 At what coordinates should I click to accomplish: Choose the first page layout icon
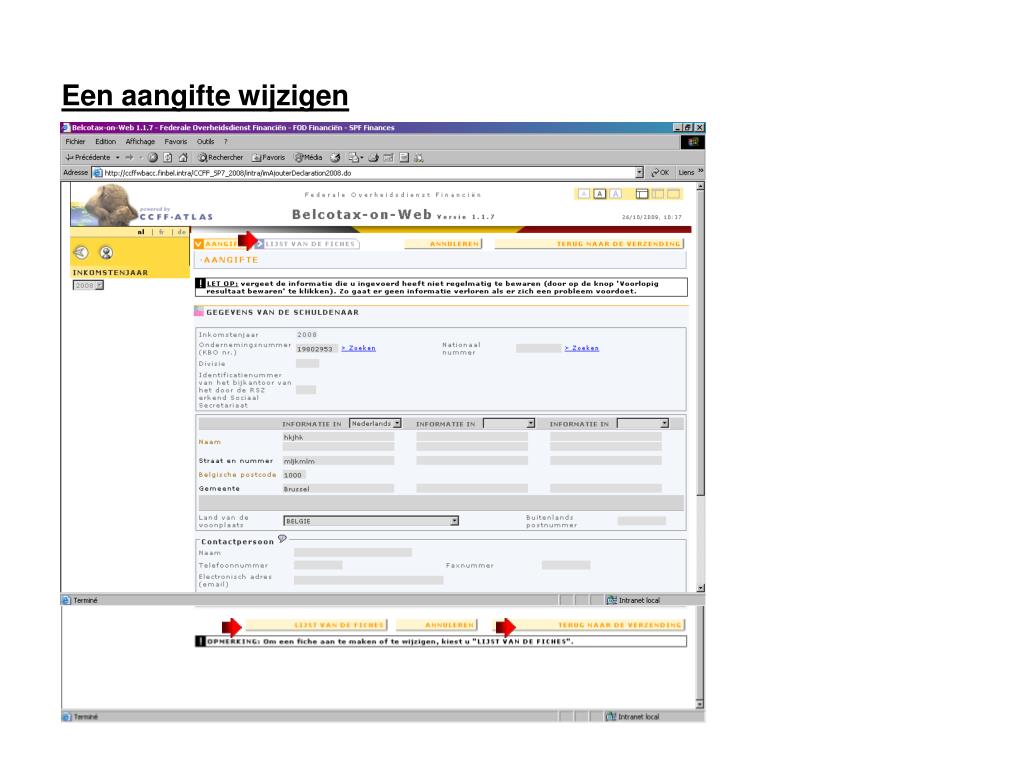pyautogui.click(x=642, y=194)
